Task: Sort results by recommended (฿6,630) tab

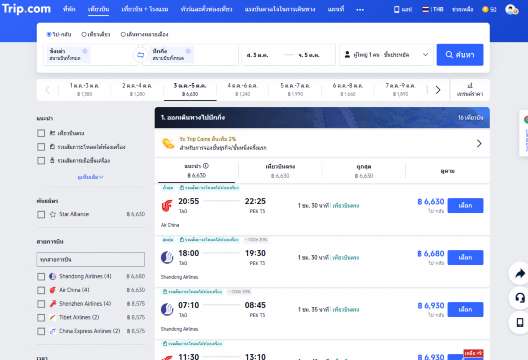Action: click(x=197, y=170)
